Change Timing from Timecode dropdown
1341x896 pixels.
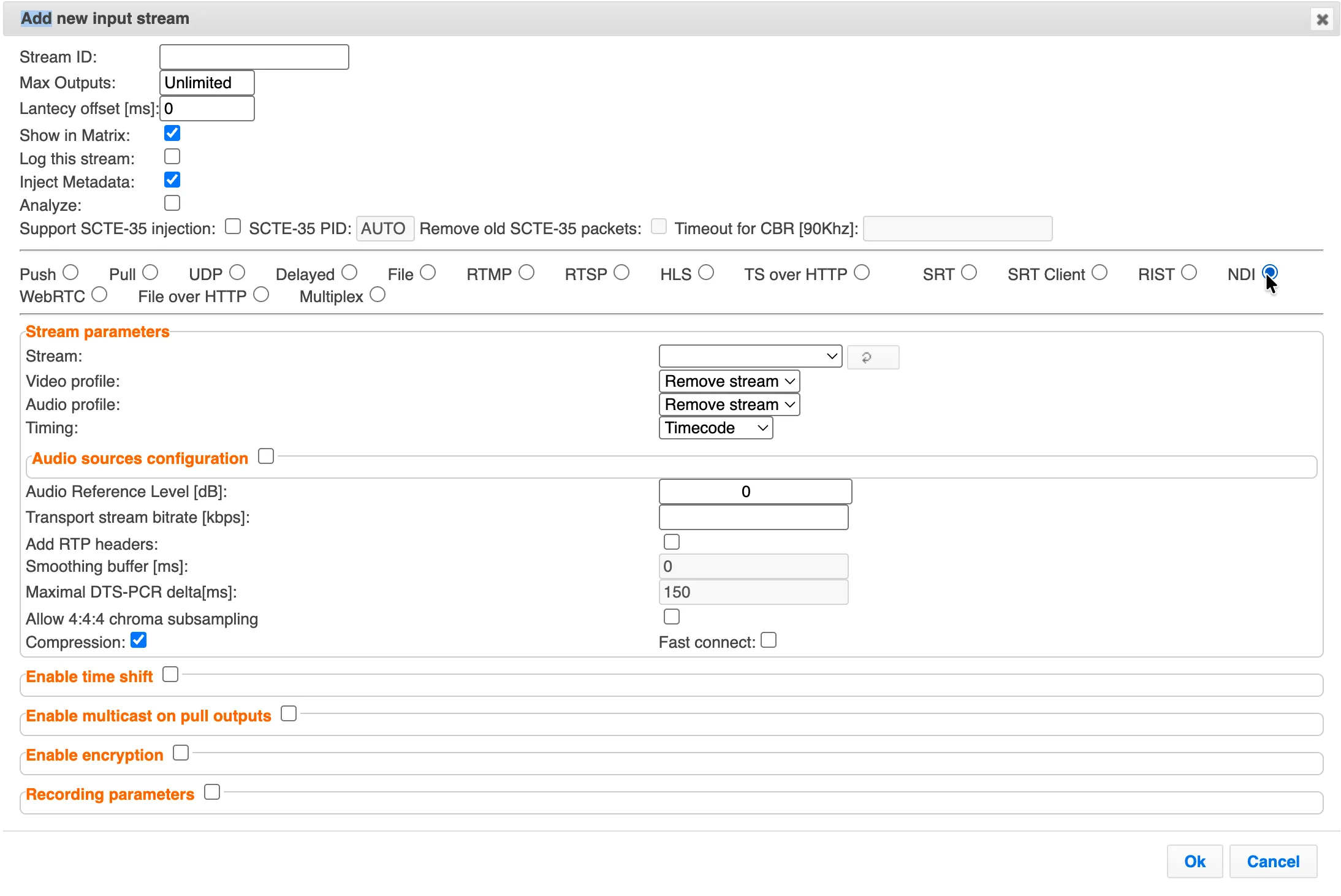tap(716, 428)
